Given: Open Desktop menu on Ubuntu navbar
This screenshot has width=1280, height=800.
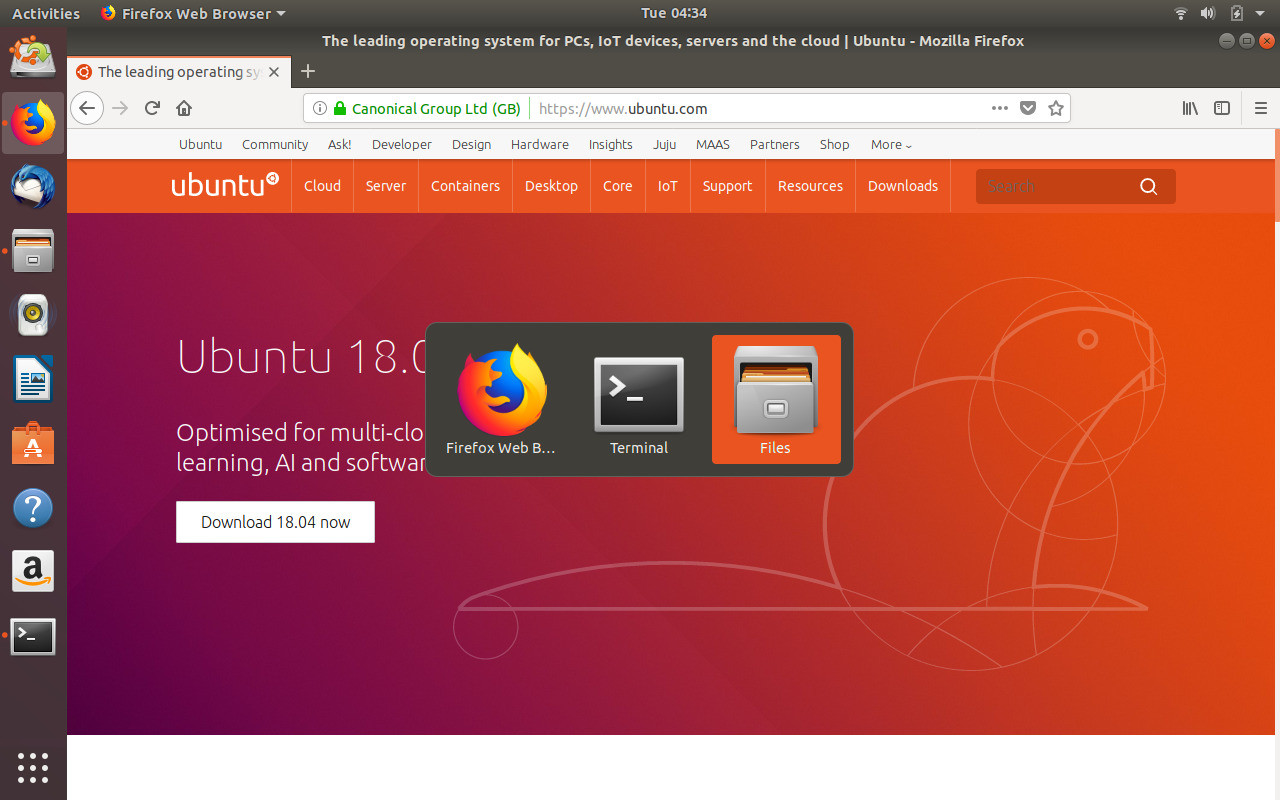Looking at the screenshot, I should [x=551, y=186].
